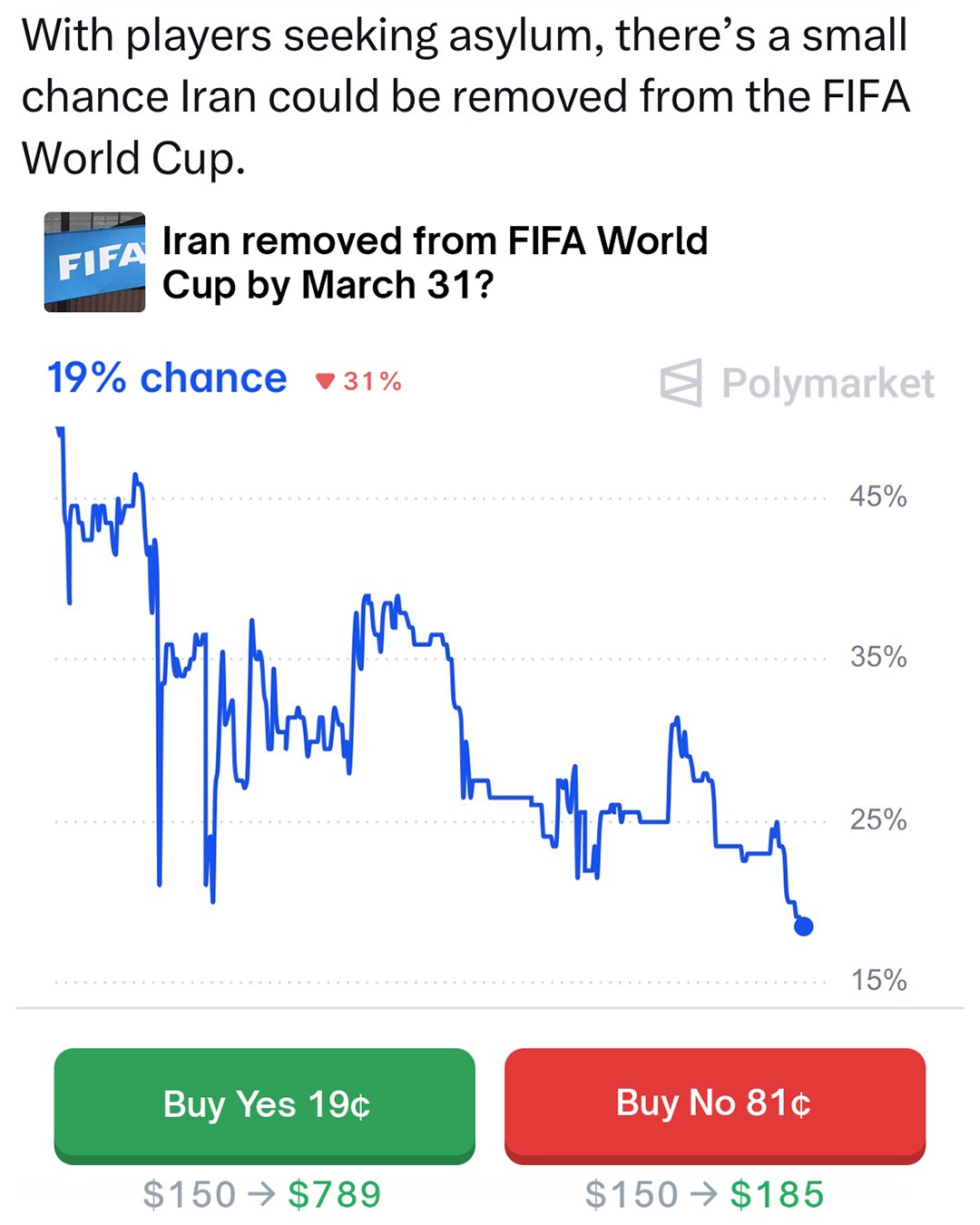Select the 35% axis label
Viewport: 980px width, 1225px height.
877,657
